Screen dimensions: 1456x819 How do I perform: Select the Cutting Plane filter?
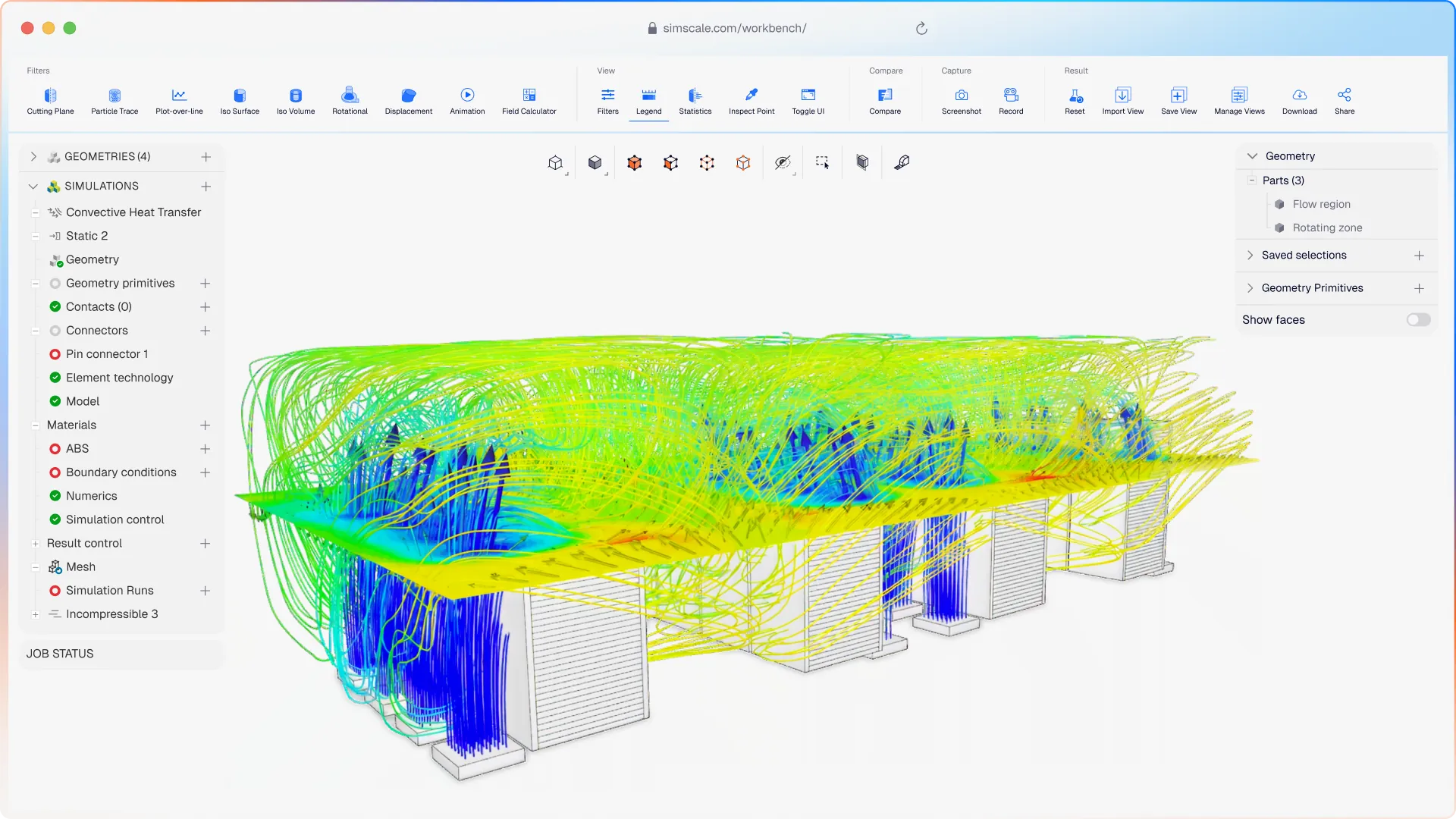click(50, 101)
